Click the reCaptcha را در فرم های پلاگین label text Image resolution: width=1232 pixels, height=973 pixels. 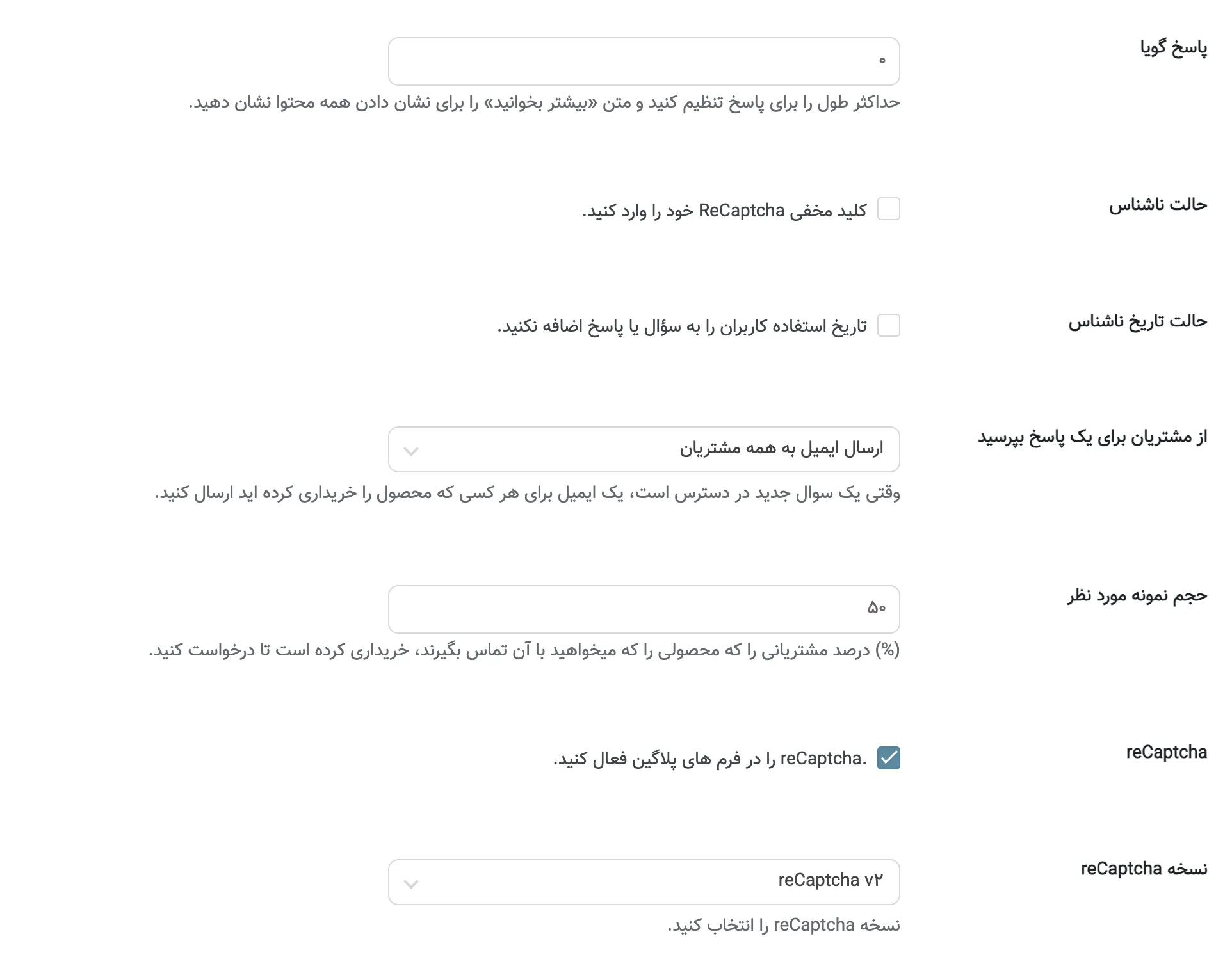point(709,759)
